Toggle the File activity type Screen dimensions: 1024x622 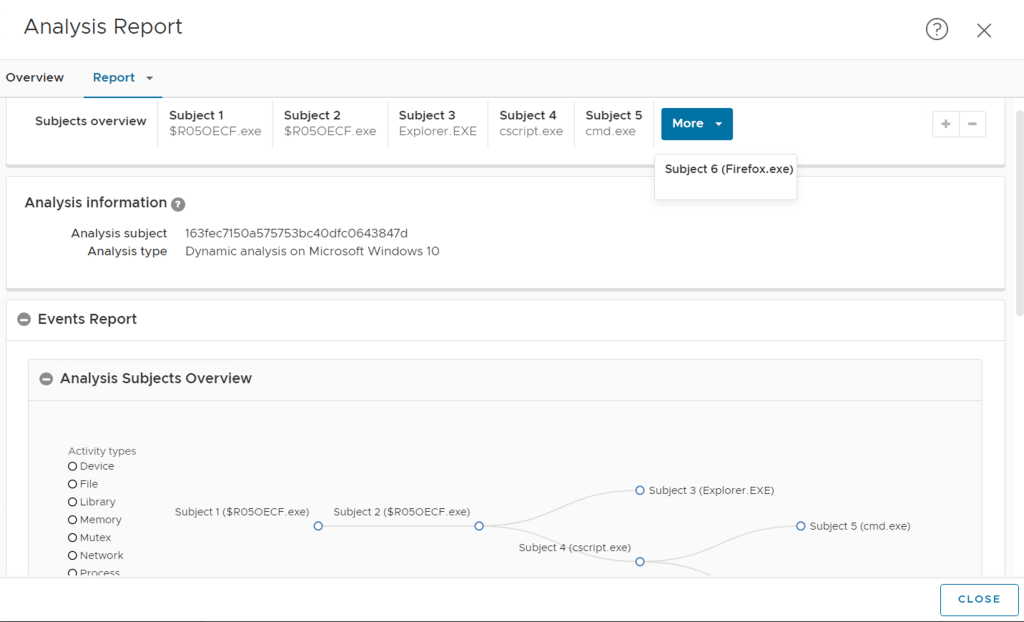click(x=73, y=484)
